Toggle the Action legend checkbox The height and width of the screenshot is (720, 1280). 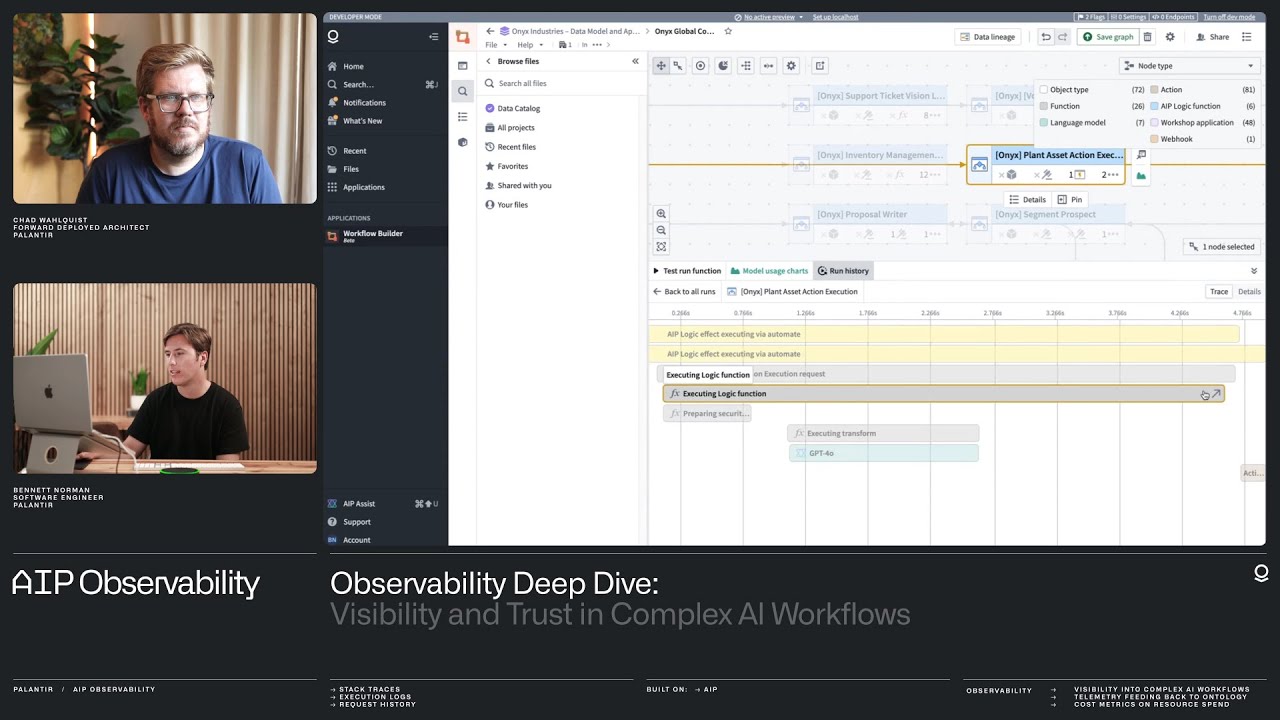1154,90
